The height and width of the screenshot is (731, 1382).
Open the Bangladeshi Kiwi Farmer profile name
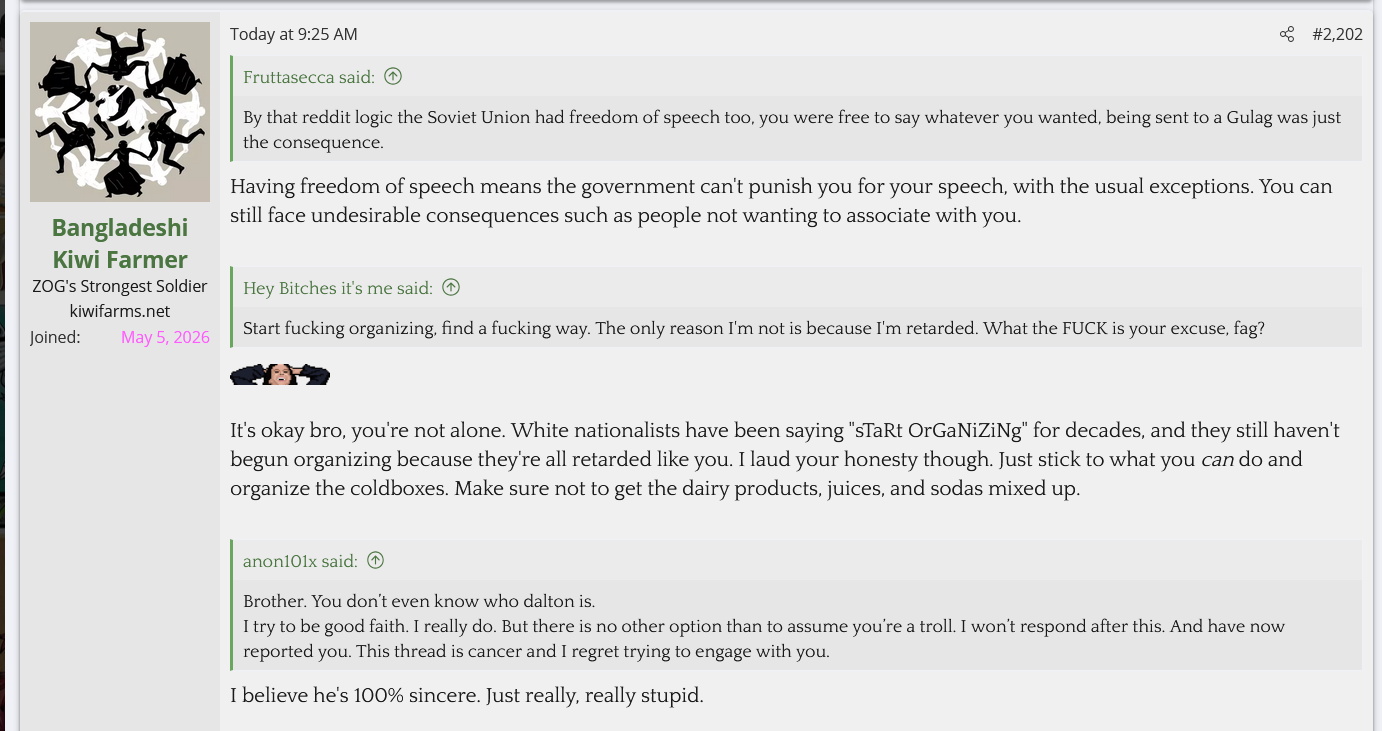point(120,243)
